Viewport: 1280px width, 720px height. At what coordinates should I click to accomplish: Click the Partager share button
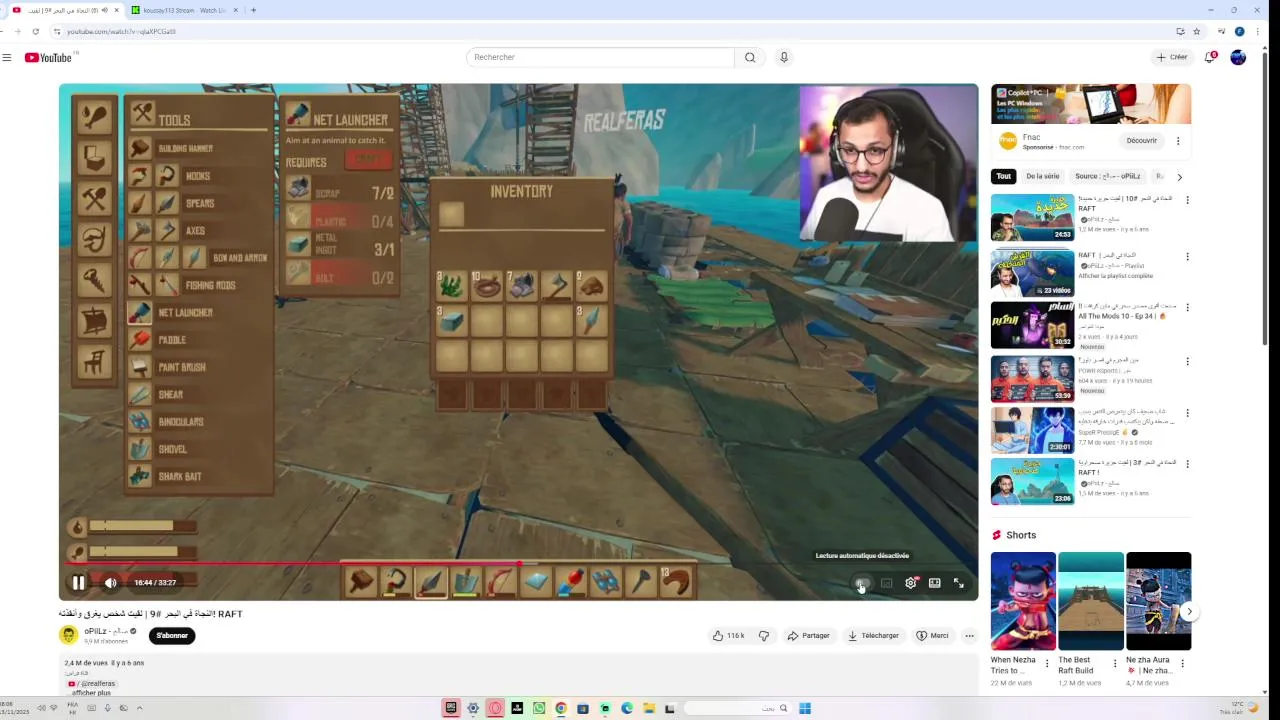(x=809, y=636)
